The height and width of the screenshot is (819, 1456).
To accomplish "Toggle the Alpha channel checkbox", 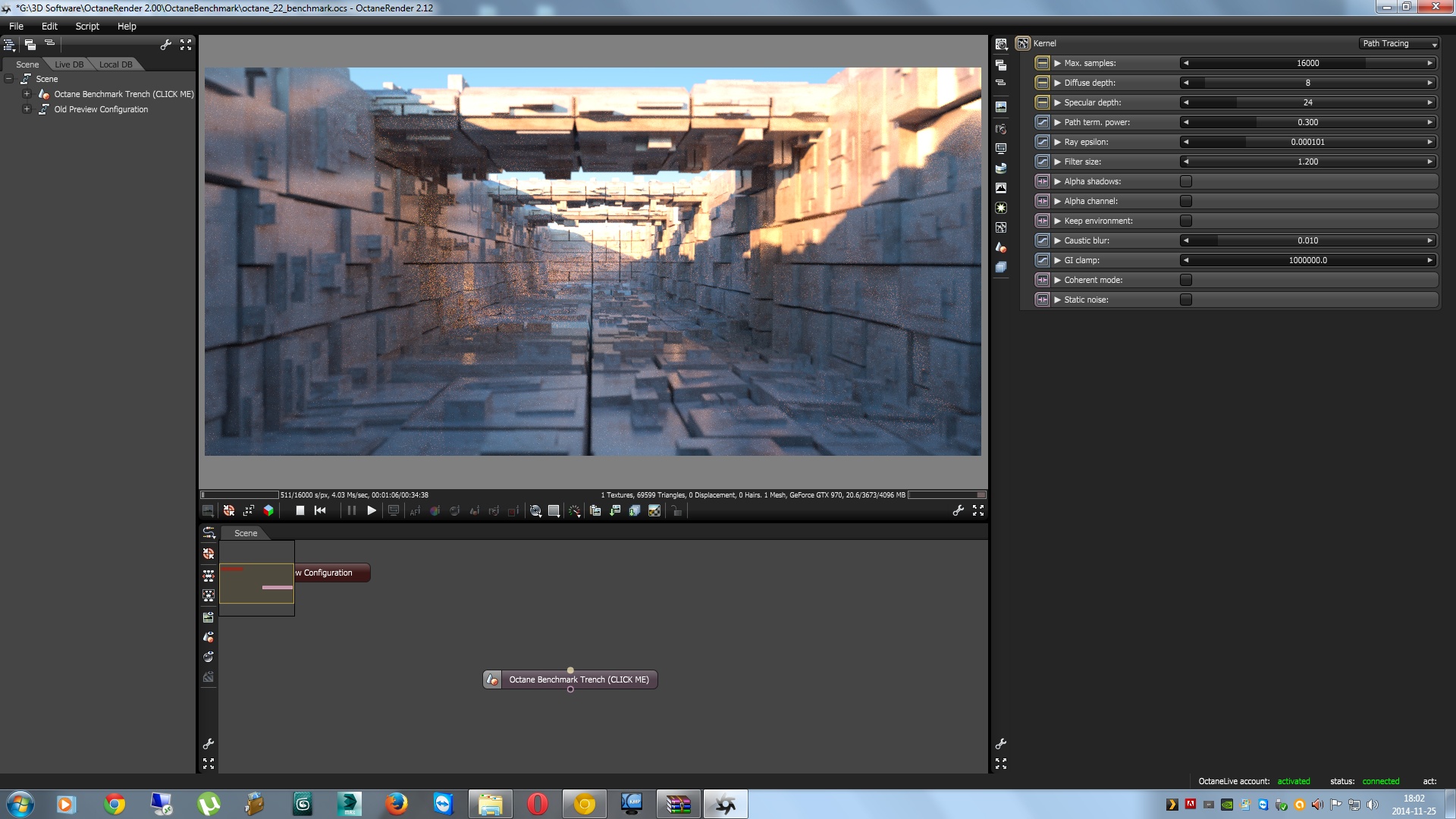I will 1186,201.
